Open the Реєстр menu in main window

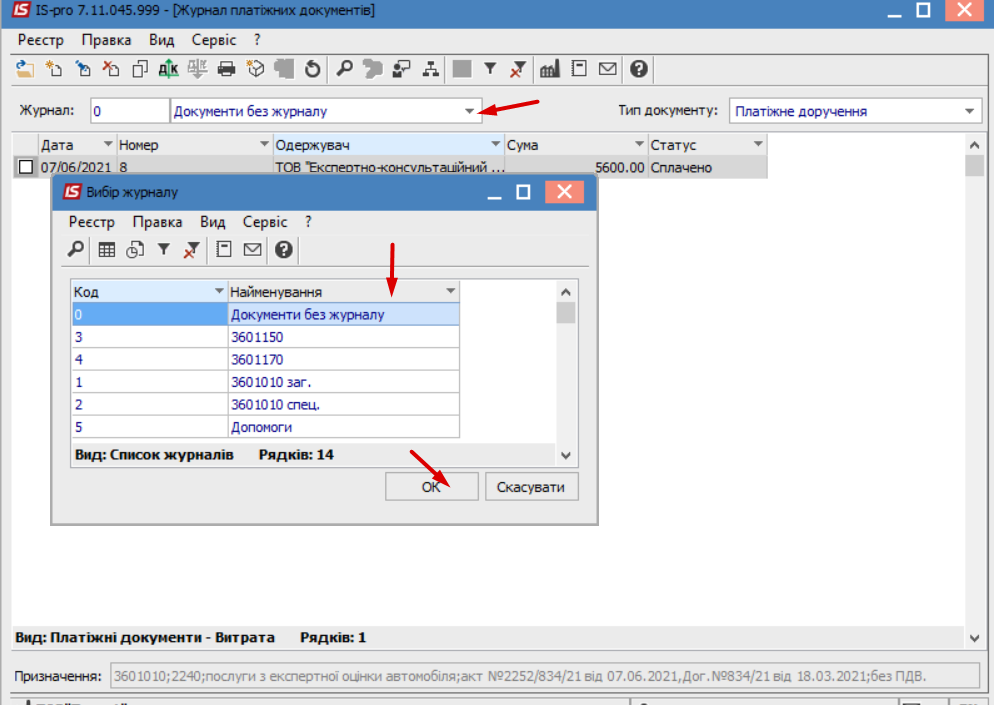click(x=41, y=40)
